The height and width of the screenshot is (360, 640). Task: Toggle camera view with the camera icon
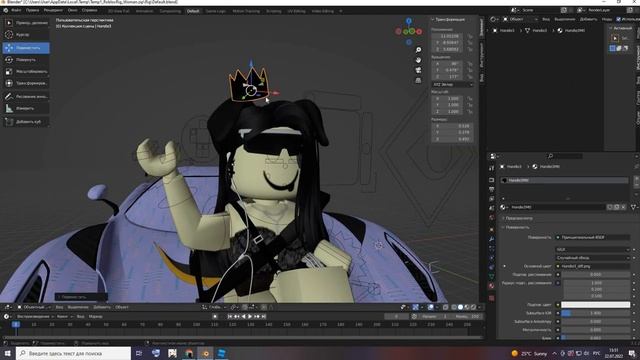tap(418, 70)
